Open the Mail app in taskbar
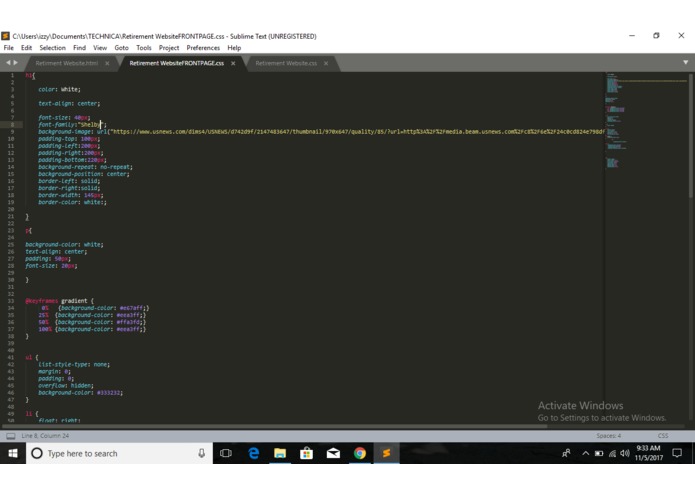Image resolution: width=695 pixels, height=494 pixels. pos(333,453)
